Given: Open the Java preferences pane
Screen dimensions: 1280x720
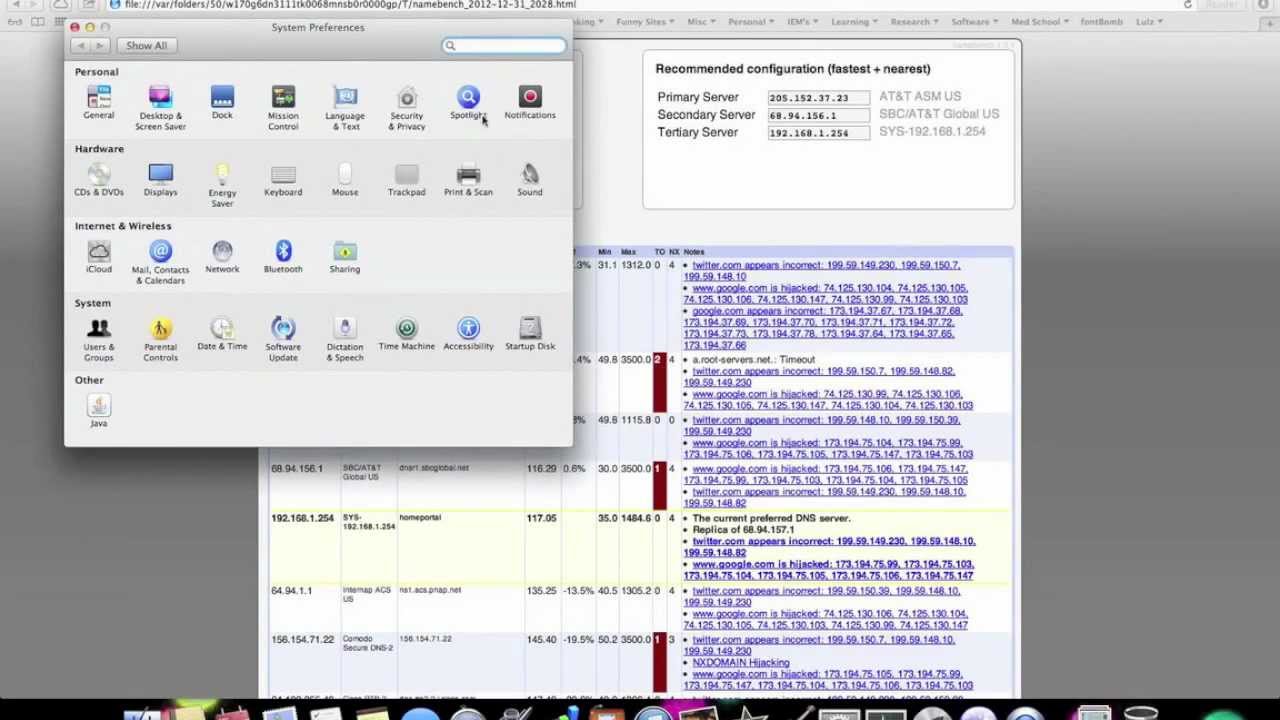Looking at the screenshot, I should coord(98,411).
